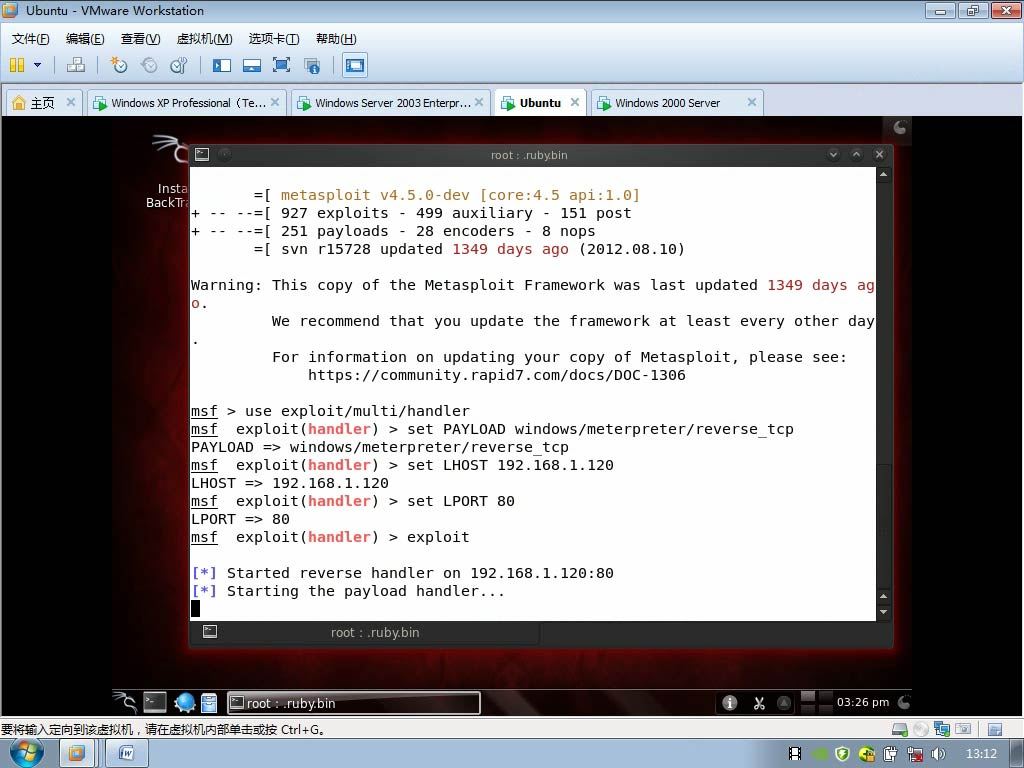Open the 文件(F) menu
The width and height of the screenshot is (1024, 768).
(30, 39)
